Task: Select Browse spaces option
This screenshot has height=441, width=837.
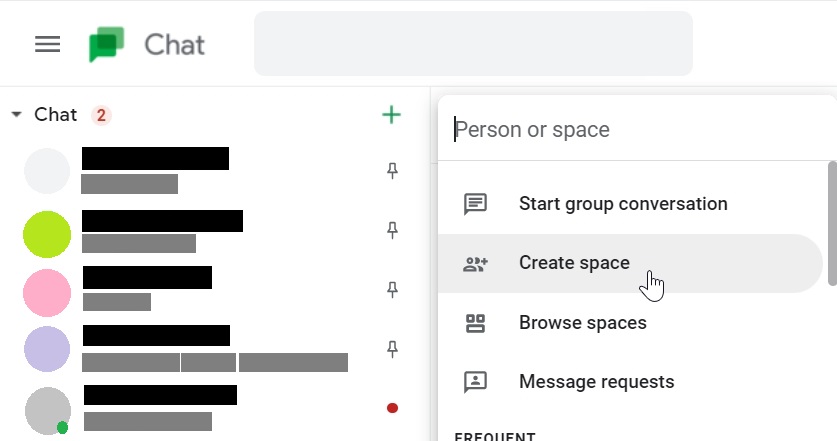Action: pos(582,323)
